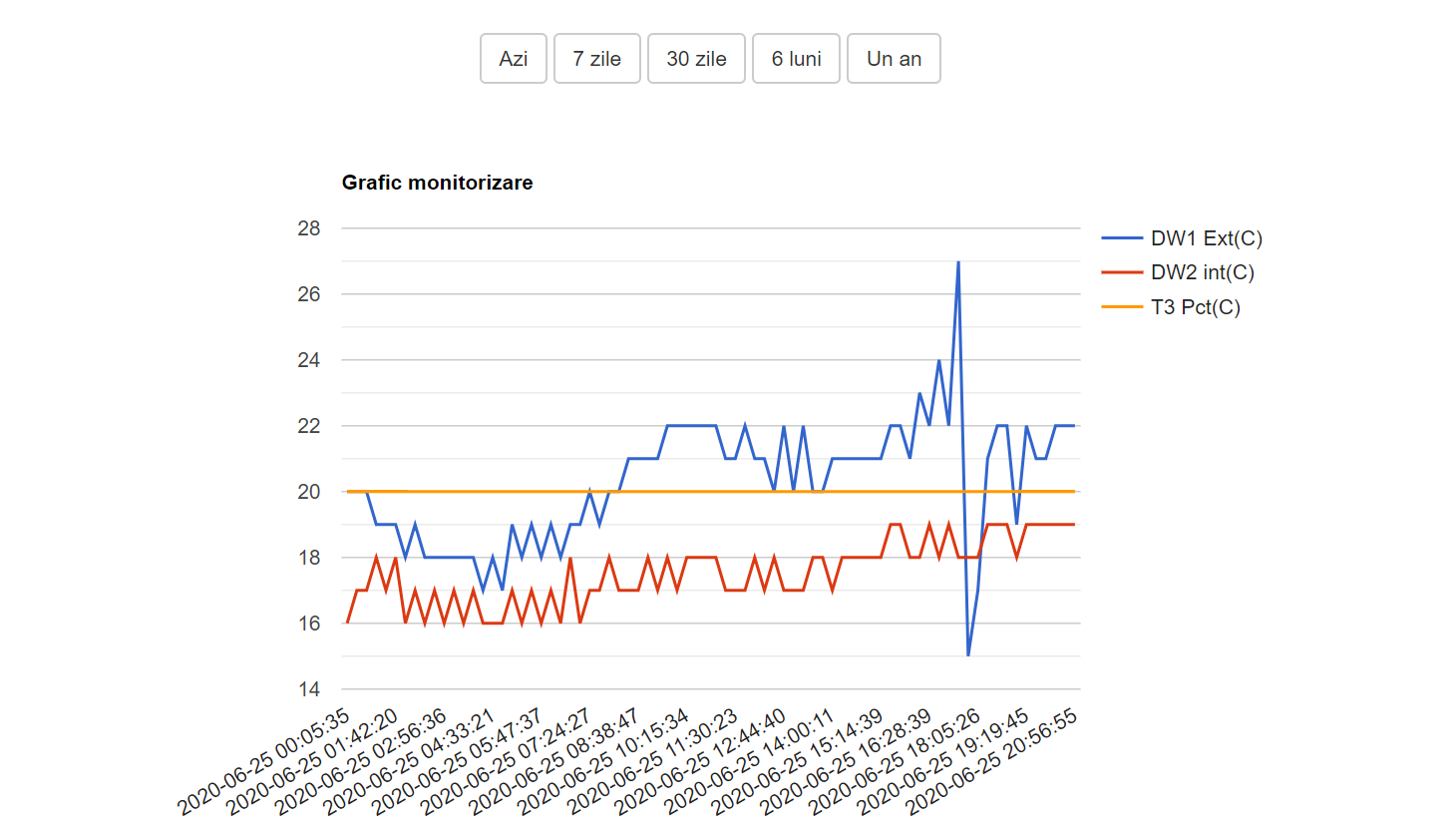The width and height of the screenshot is (1456, 838).
Task: Click the "Azi" time range button
Action: tap(513, 59)
